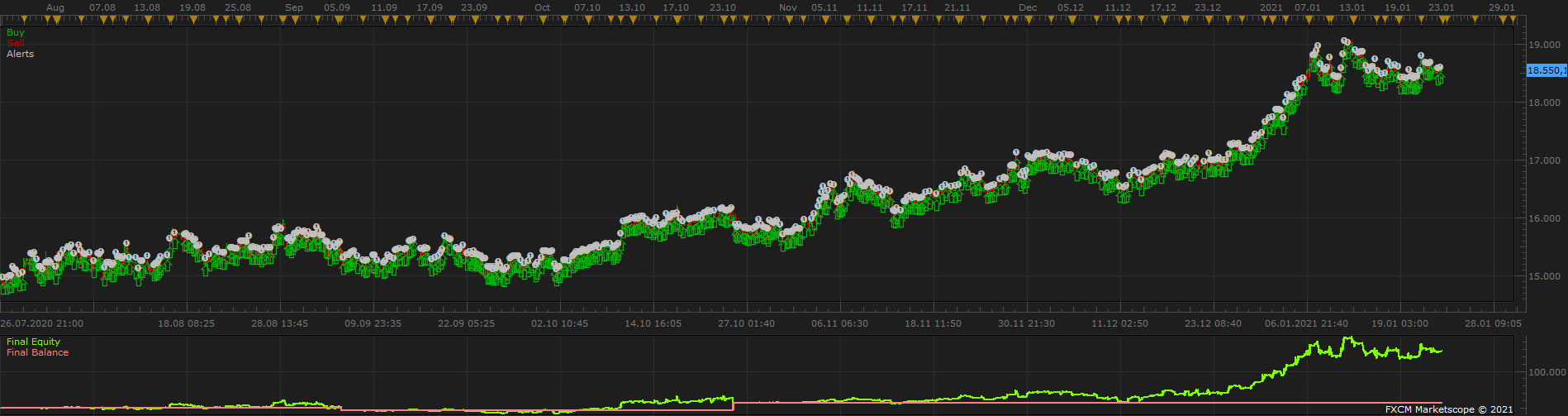Viewport: 1568px width, 416px height.
Task: Click the 26.07.2020 21:00 time axis label
Action: 41,323
